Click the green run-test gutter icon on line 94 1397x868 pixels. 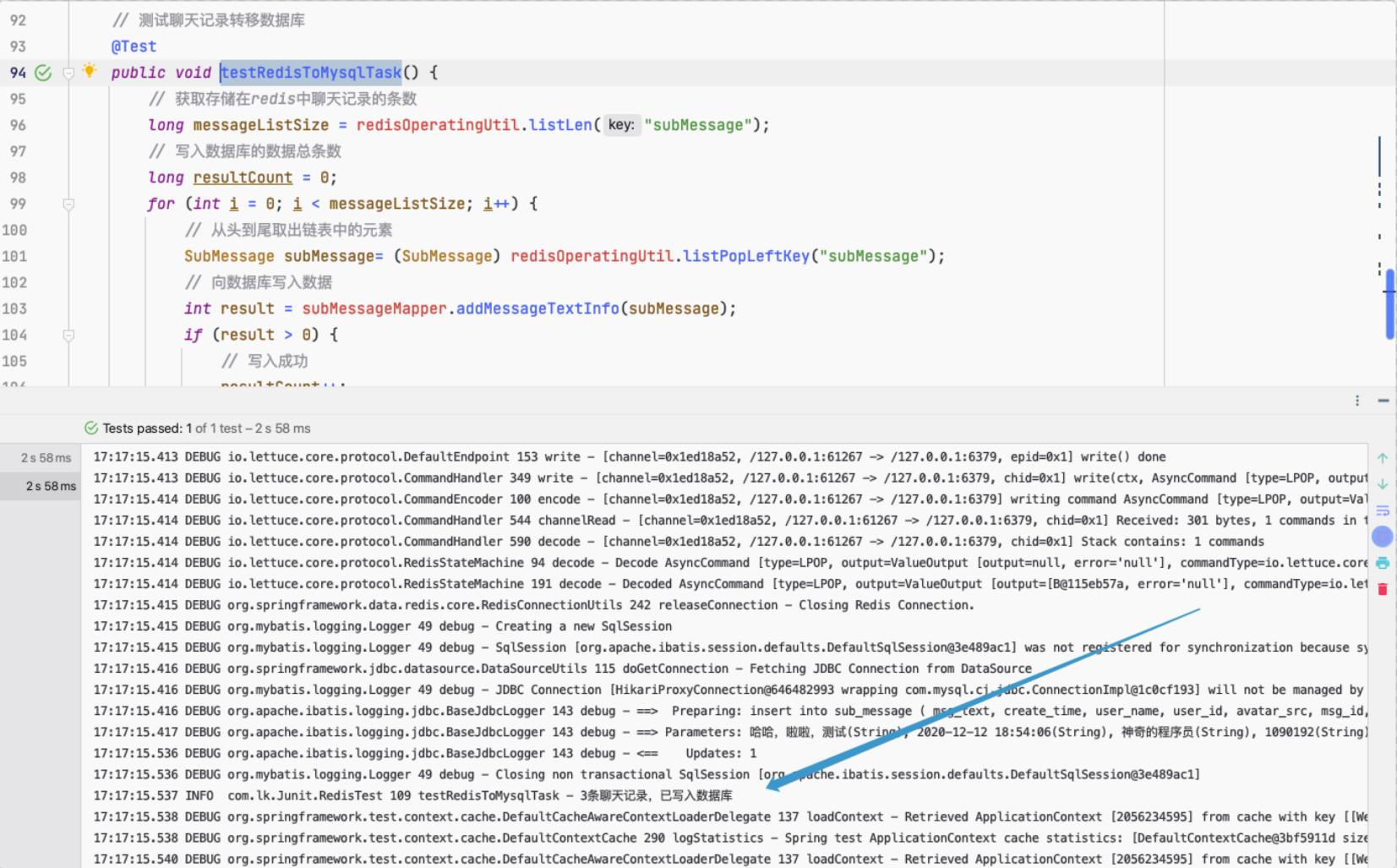(x=43, y=73)
